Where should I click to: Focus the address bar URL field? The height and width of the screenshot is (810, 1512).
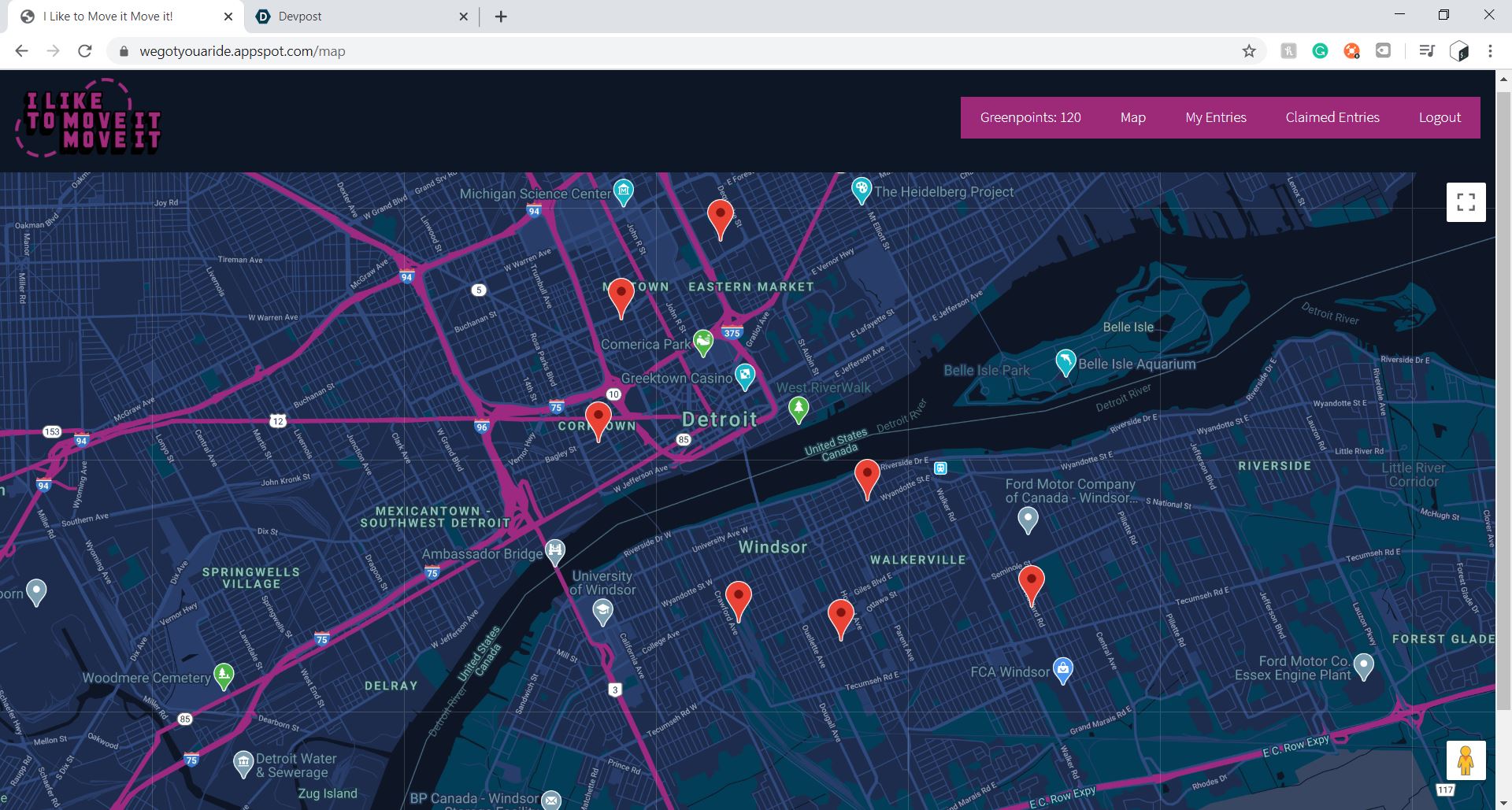coord(677,51)
